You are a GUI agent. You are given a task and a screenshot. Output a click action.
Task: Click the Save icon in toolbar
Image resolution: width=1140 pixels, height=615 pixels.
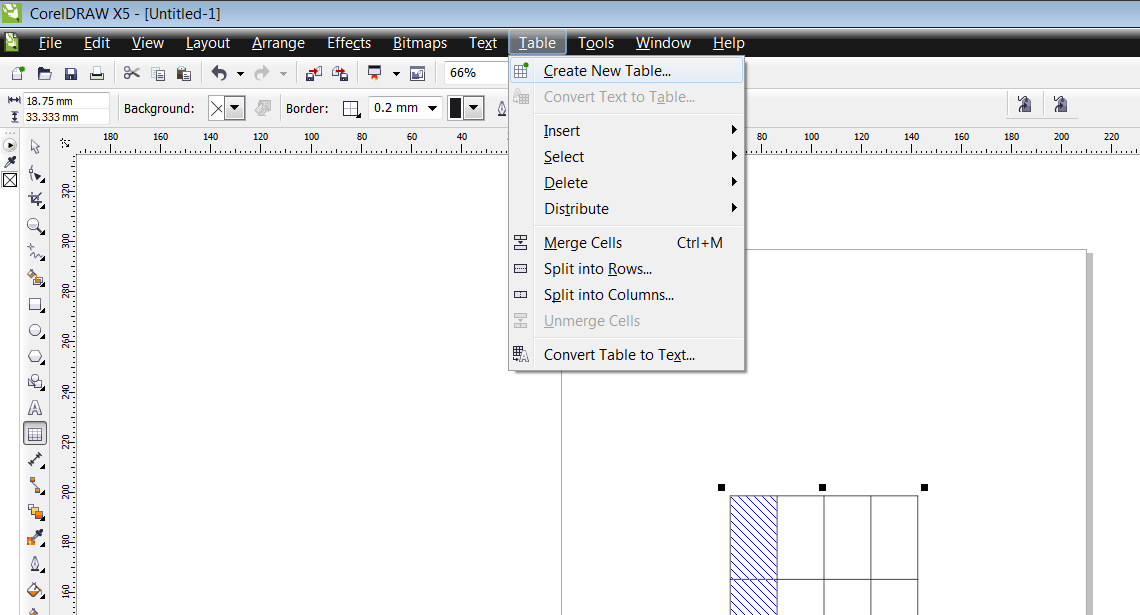71,73
